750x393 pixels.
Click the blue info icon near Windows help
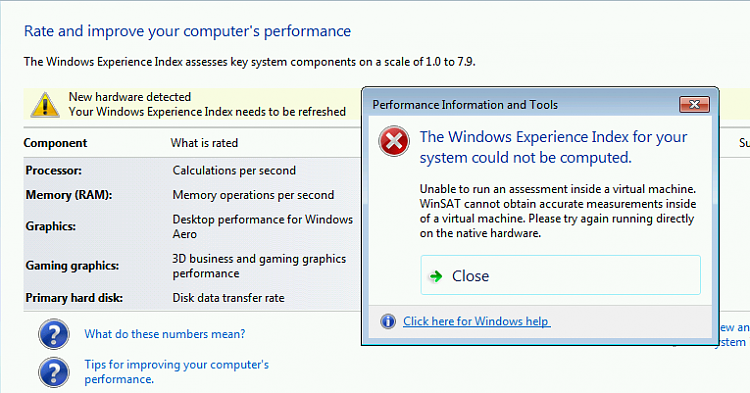[388, 321]
